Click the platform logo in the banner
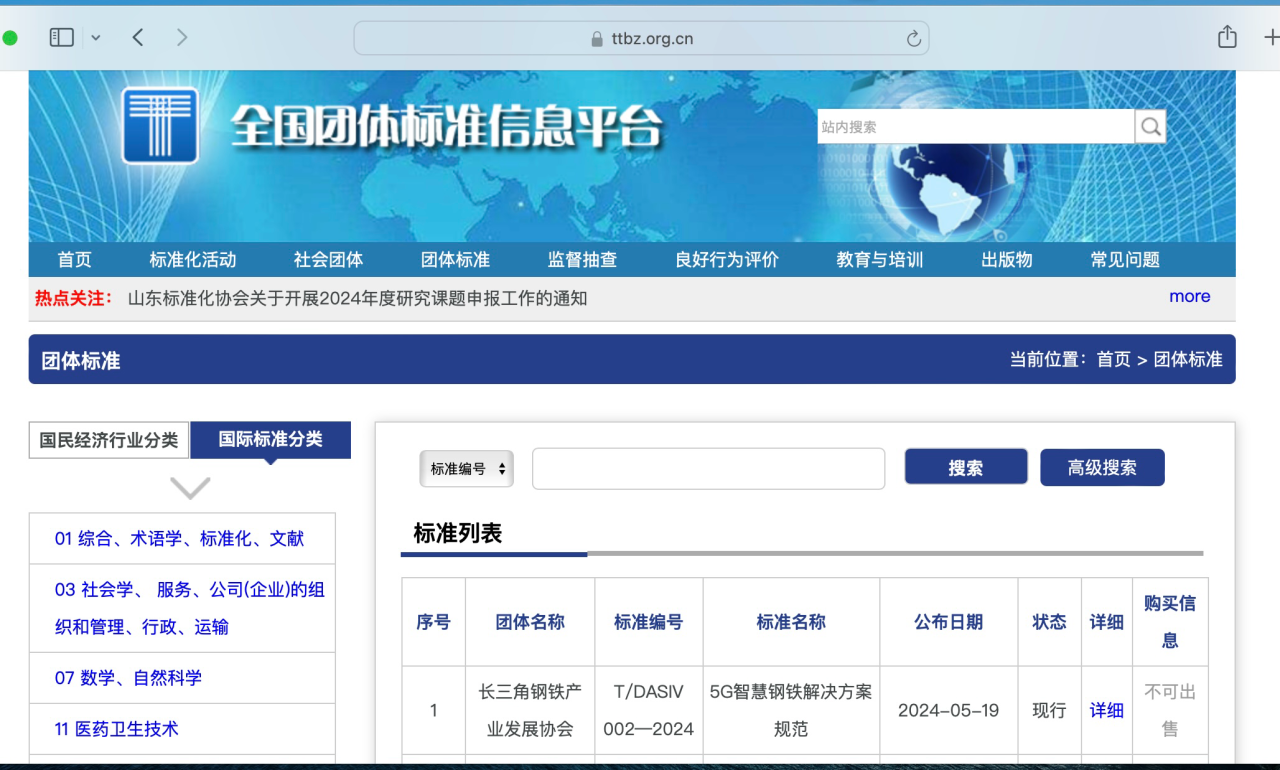This screenshot has height=770, width=1280. (x=160, y=126)
